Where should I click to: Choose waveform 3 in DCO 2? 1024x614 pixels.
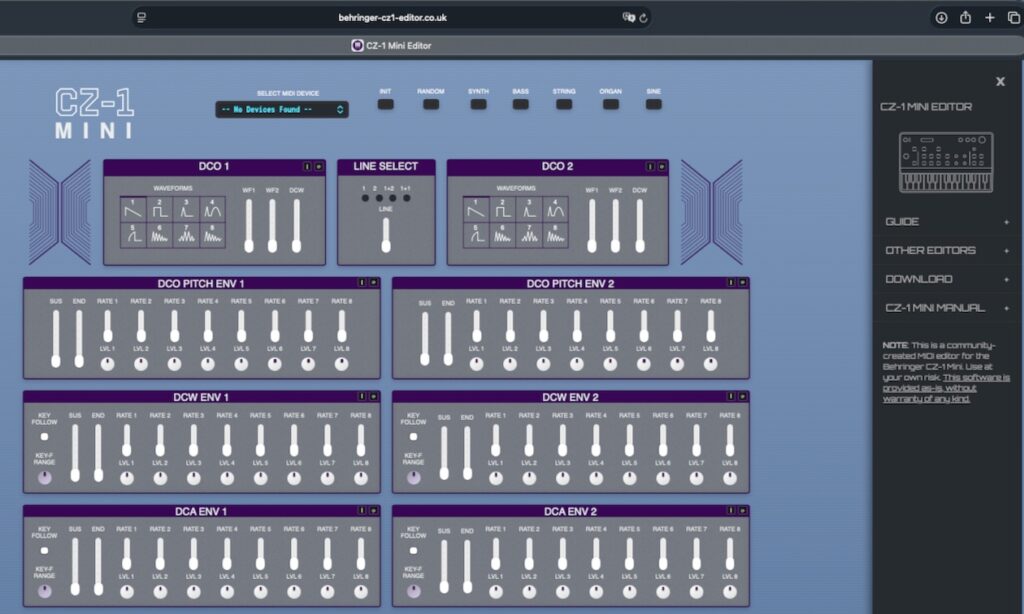(x=530, y=210)
